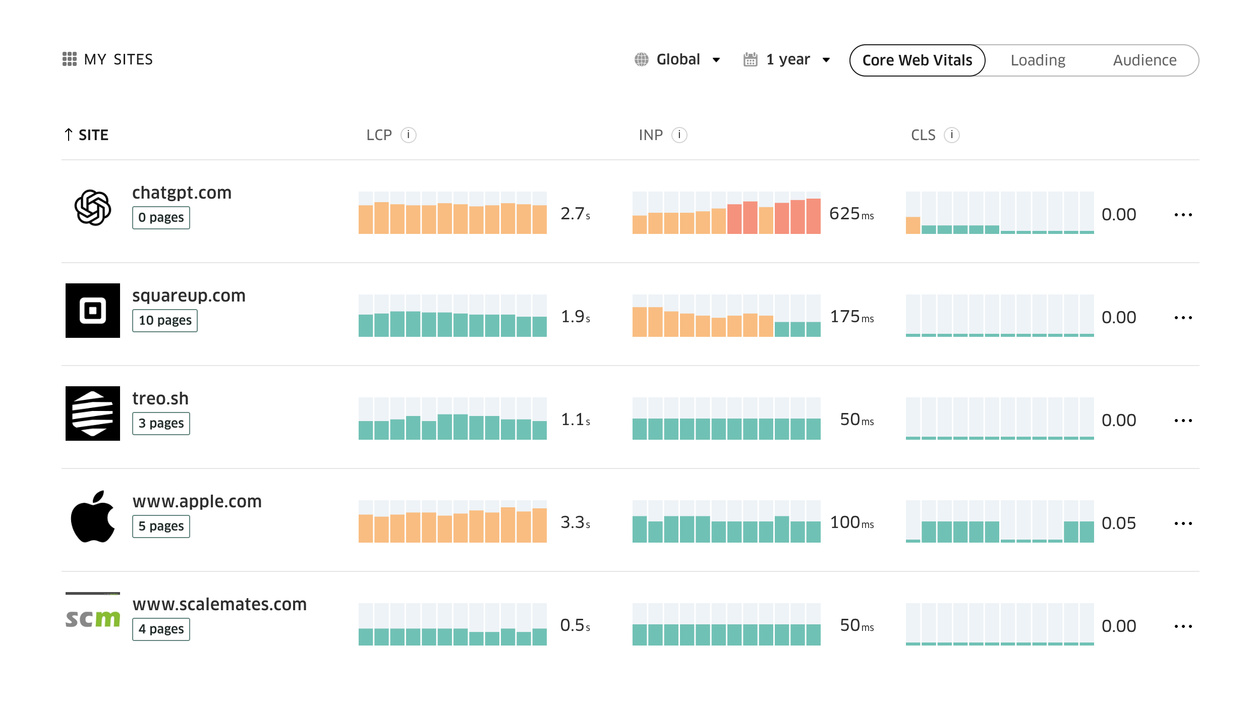Viewport: 1256px width, 714px height.
Task: Sort the list by the SITE column
Action: (86, 135)
